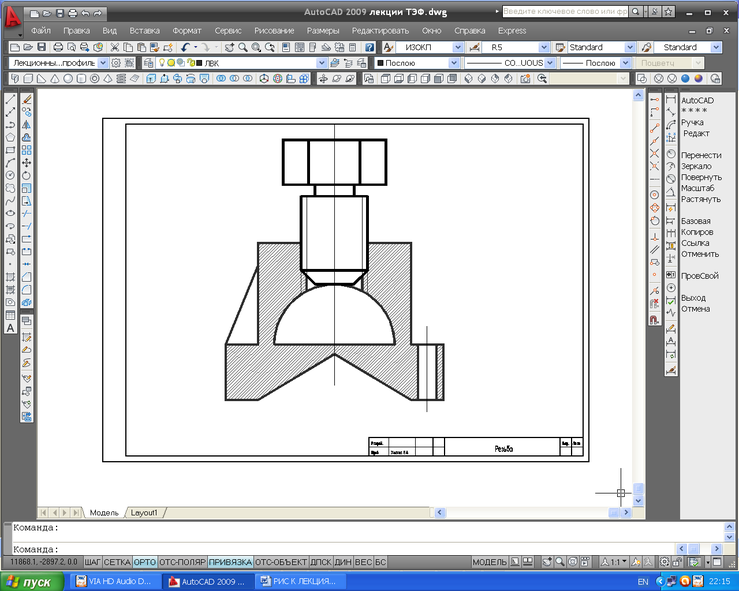Enable СЕТКА grid display

pos(117,562)
